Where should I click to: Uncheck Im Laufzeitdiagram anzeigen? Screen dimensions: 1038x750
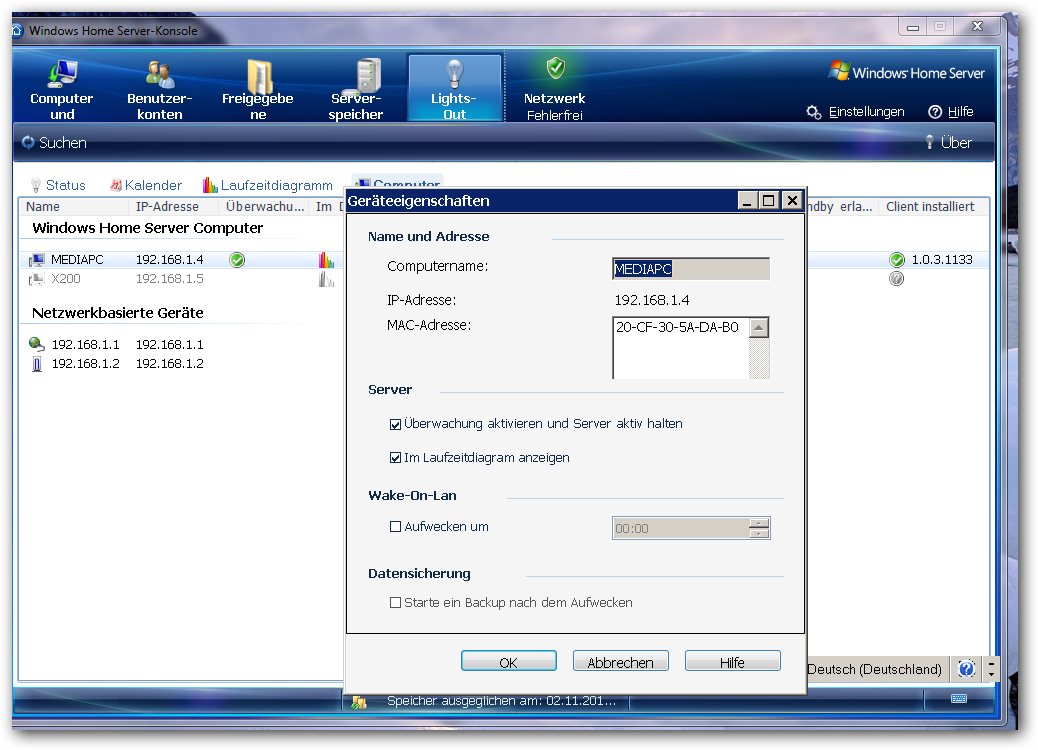395,458
